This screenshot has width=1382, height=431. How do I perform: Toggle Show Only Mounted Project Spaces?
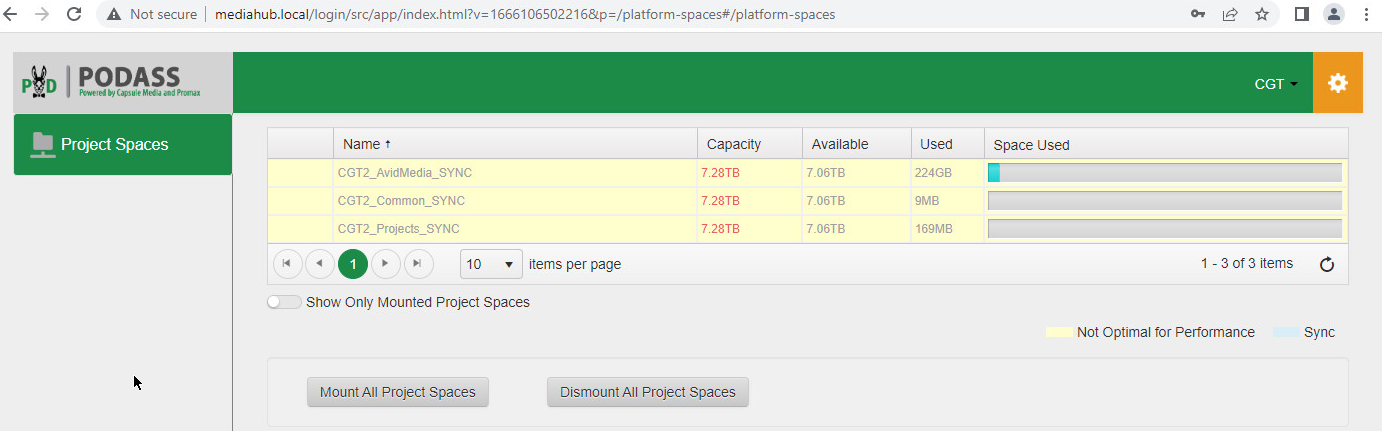(x=284, y=302)
